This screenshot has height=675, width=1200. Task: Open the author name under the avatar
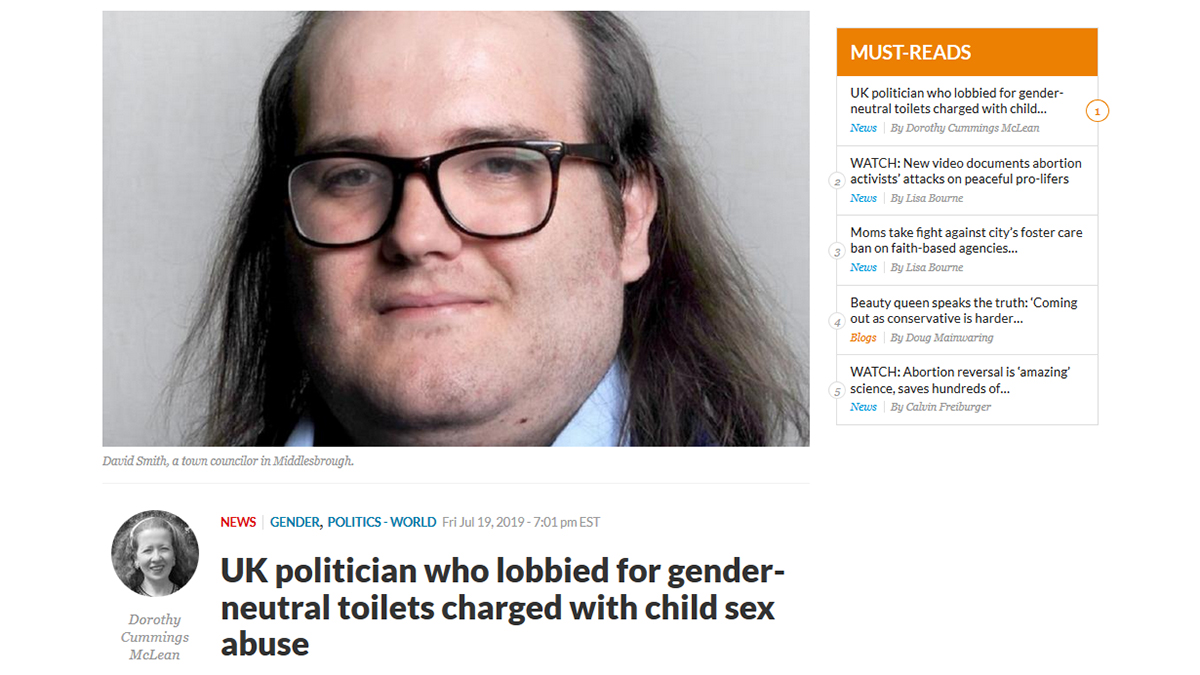(x=155, y=637)
